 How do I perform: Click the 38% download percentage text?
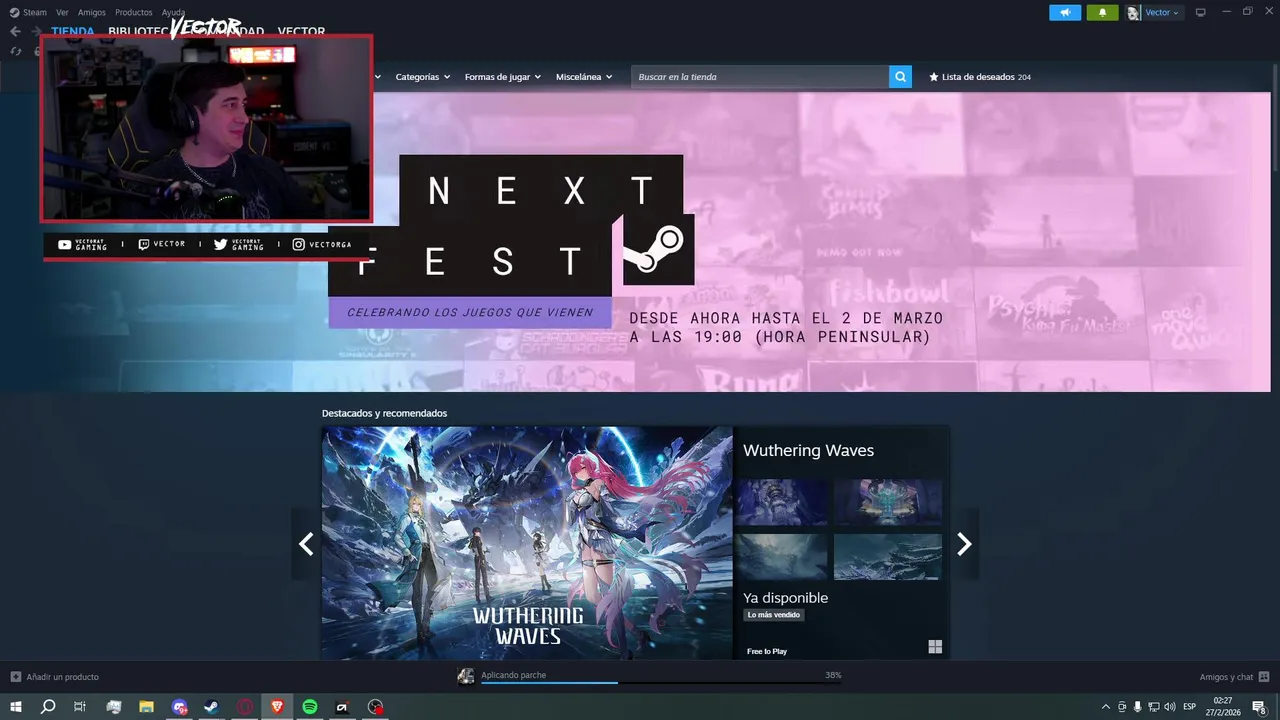[833, 675]
